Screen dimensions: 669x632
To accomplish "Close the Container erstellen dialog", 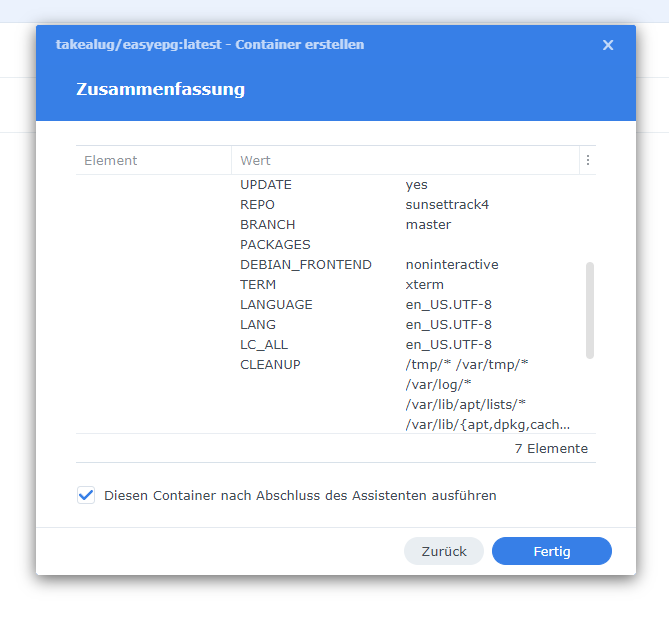I will (608, 45).
